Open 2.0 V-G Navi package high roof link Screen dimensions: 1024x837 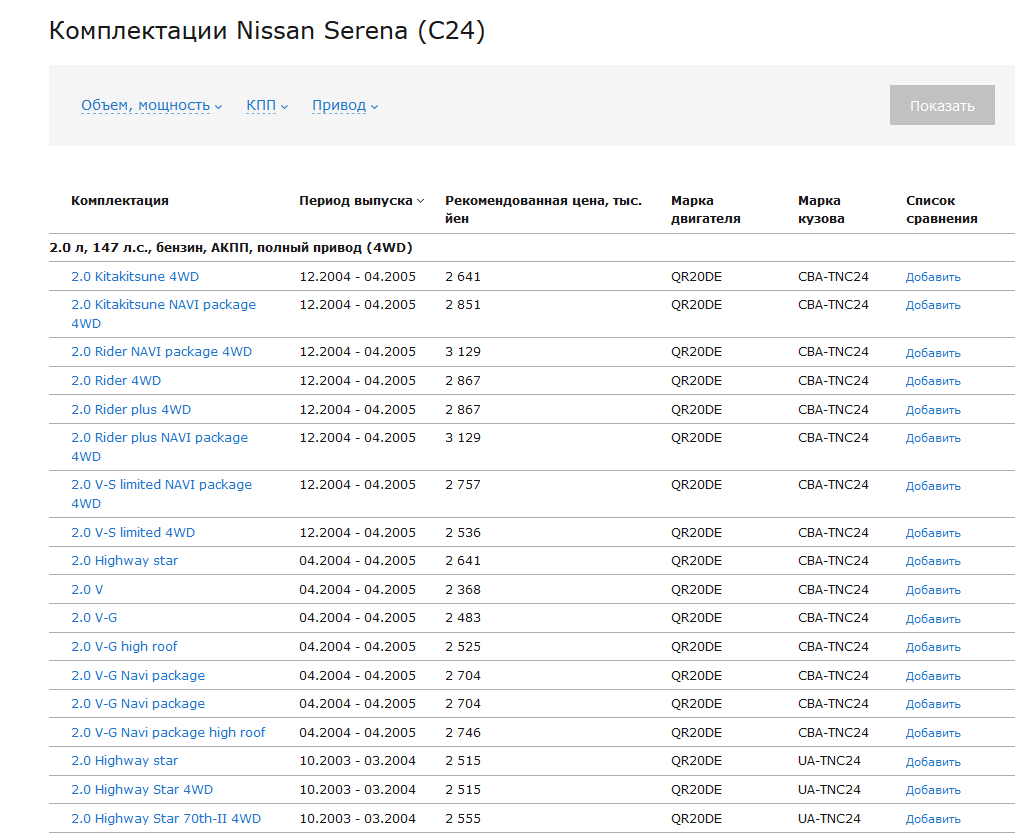point(168,733)
